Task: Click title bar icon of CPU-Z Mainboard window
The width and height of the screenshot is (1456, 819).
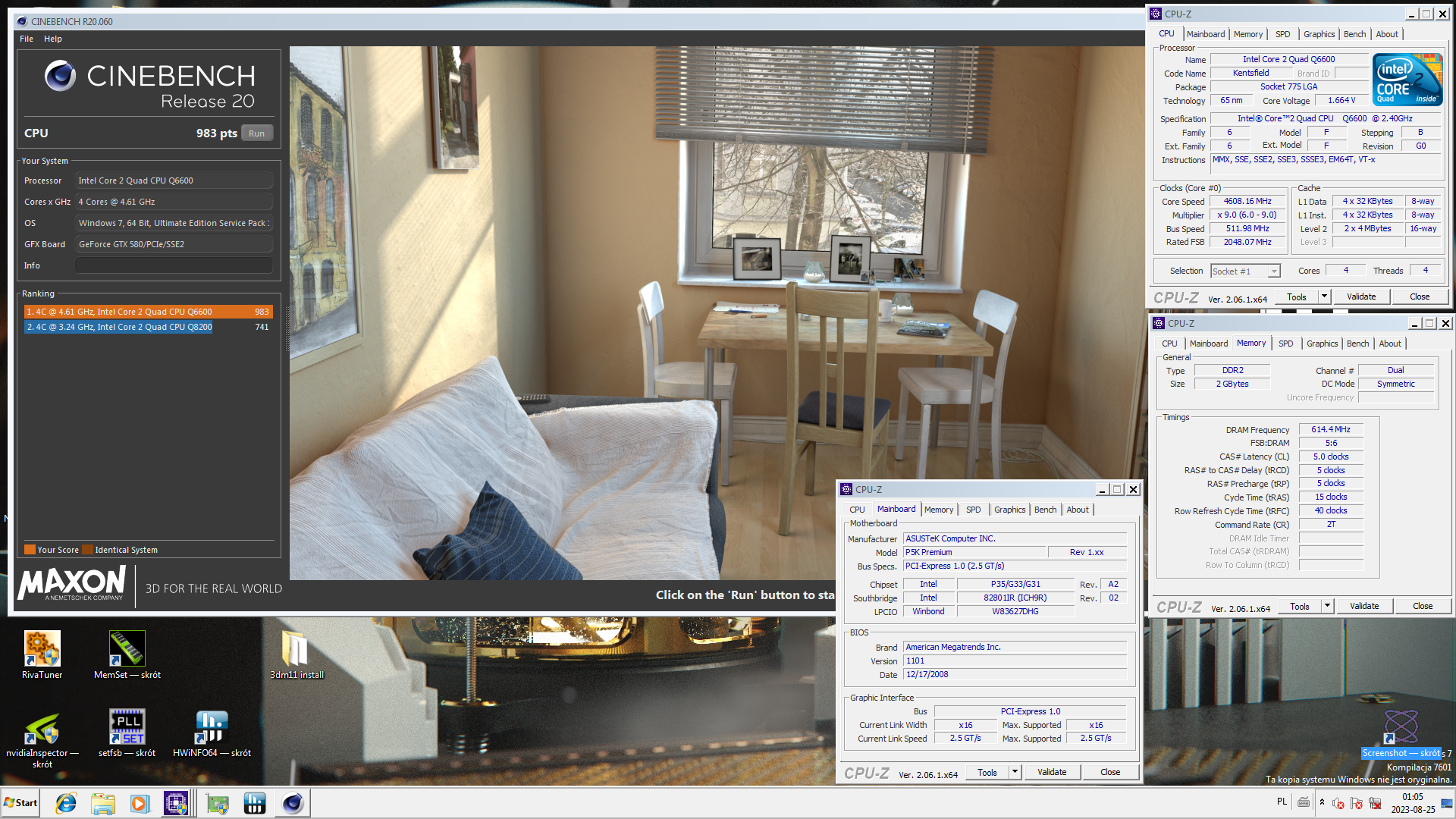Action: 846,489
